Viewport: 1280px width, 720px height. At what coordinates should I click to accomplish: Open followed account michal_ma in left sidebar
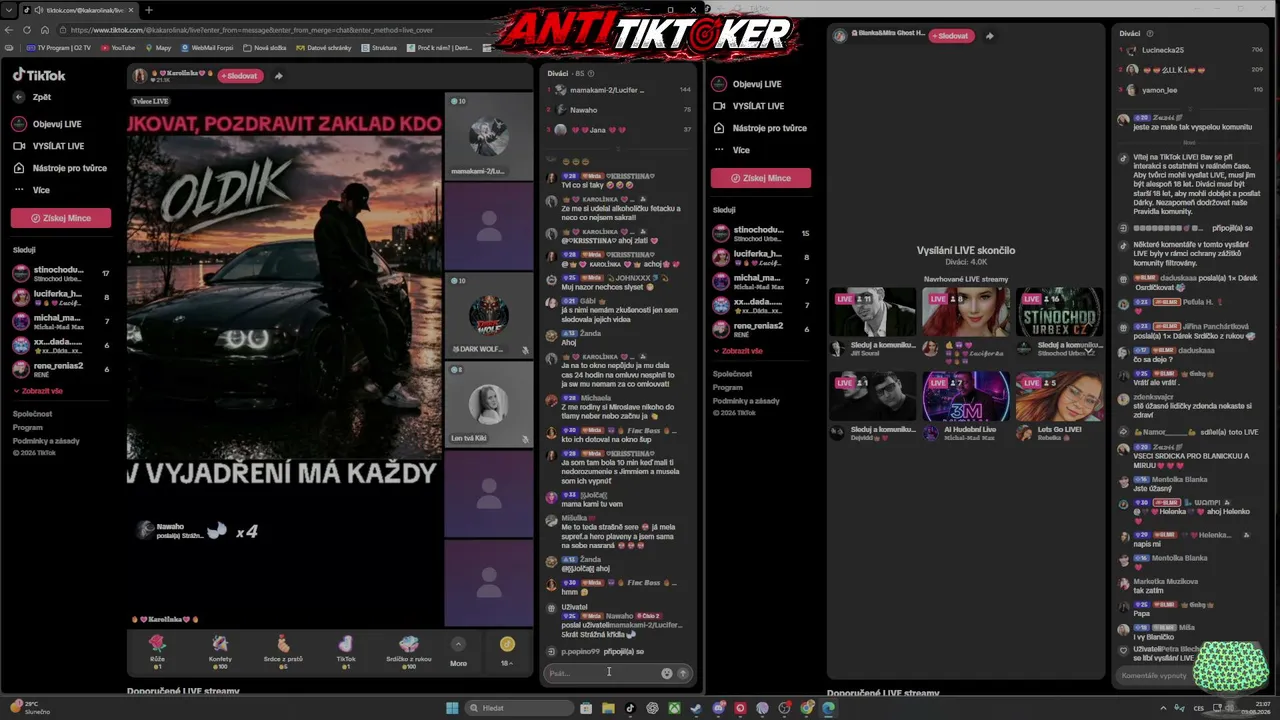(61, 321)
